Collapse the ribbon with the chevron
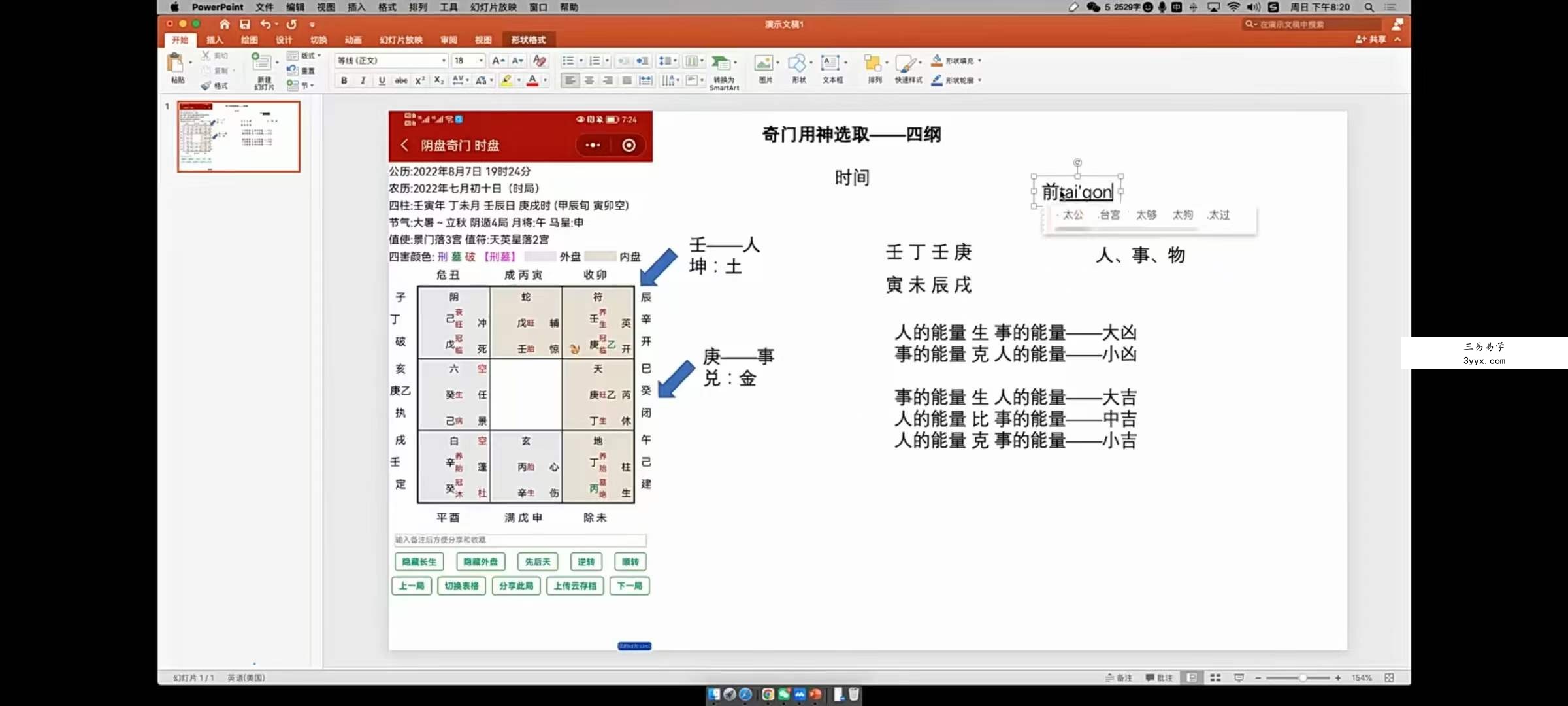Screen dimensions: 1568x706 [x=1397, y=39]
